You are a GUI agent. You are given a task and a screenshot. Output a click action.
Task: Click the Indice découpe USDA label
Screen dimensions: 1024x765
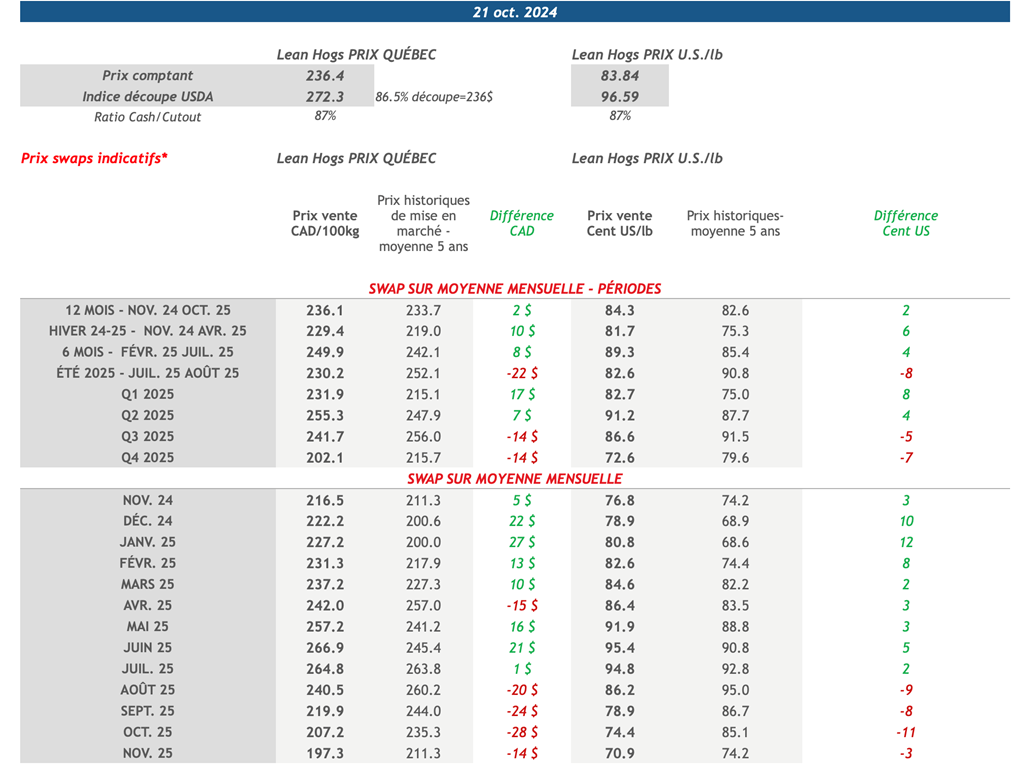click(148, 97)
